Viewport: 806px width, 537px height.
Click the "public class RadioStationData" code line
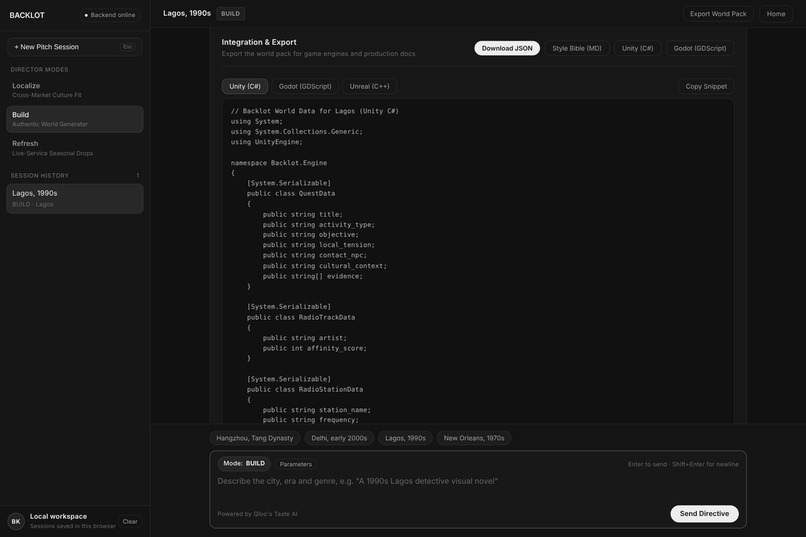305,390
